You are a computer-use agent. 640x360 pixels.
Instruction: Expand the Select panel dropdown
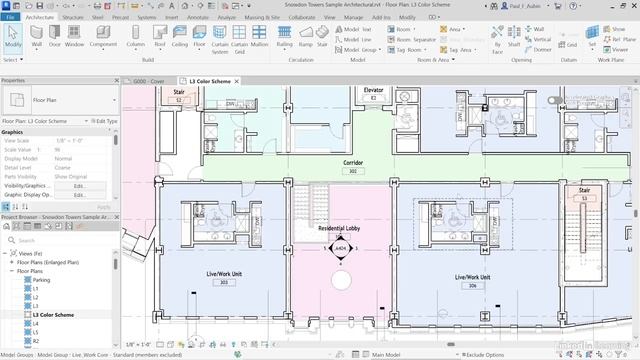point(13,60)
